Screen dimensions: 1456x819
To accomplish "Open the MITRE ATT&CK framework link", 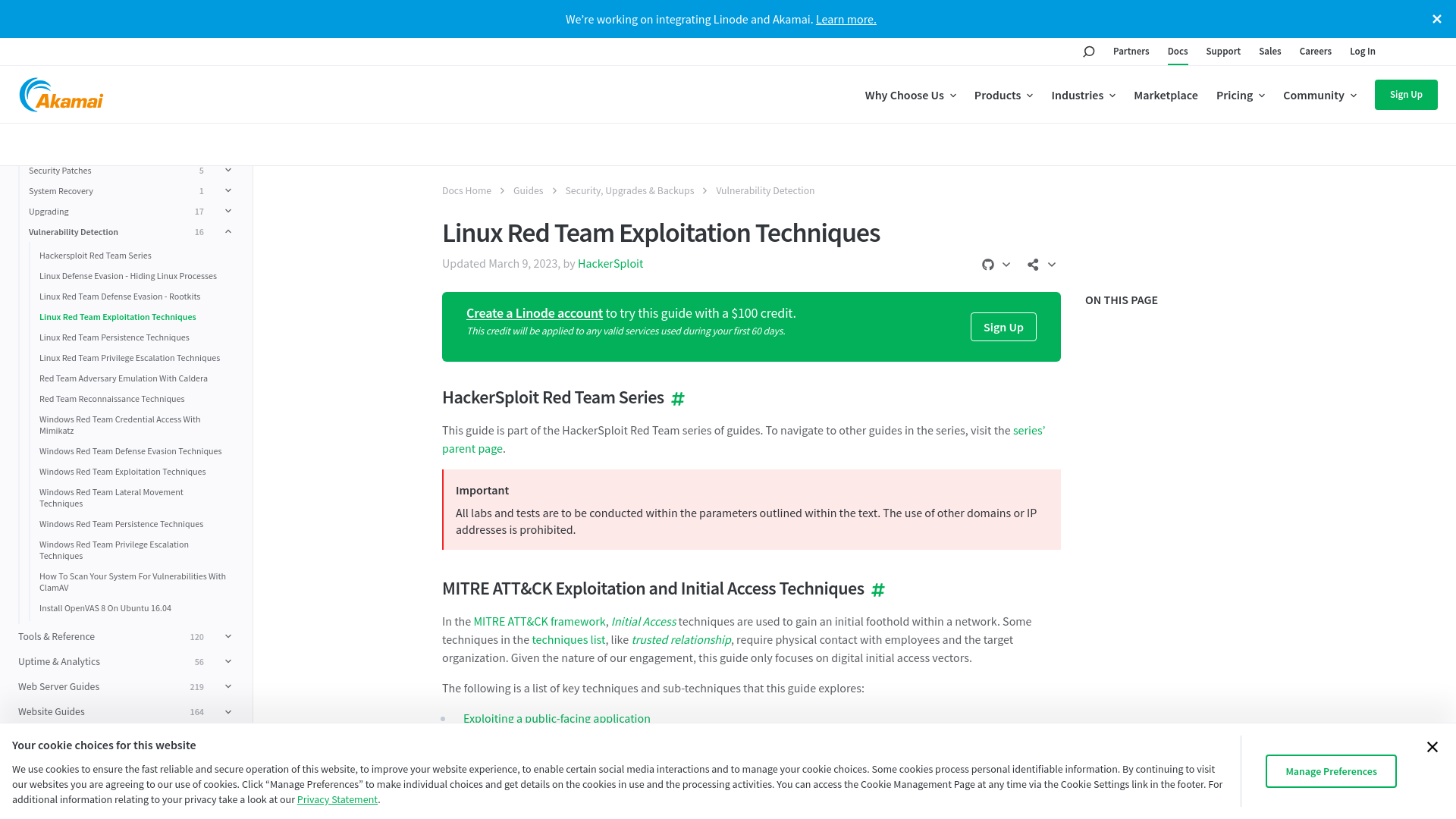I will click(x=539, y=622).
